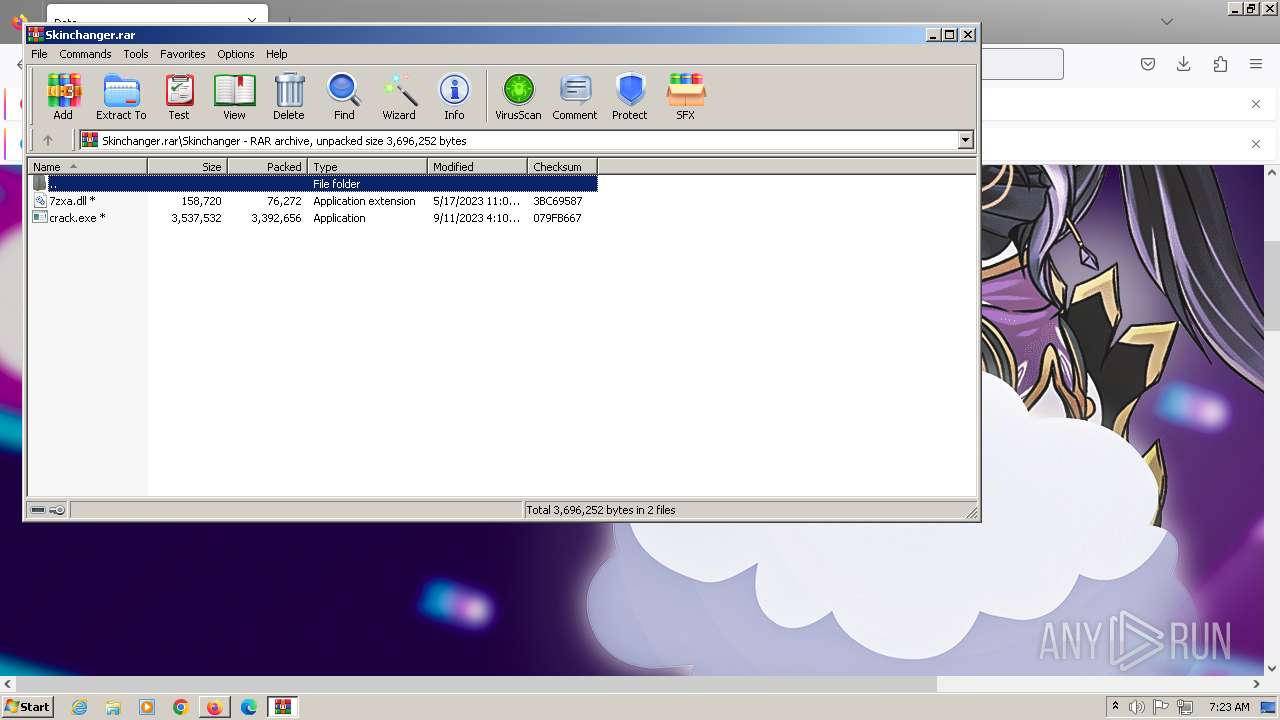The image size is (1280, 720).
Task: Open the Windows Start menu
Action: [27, 707]
